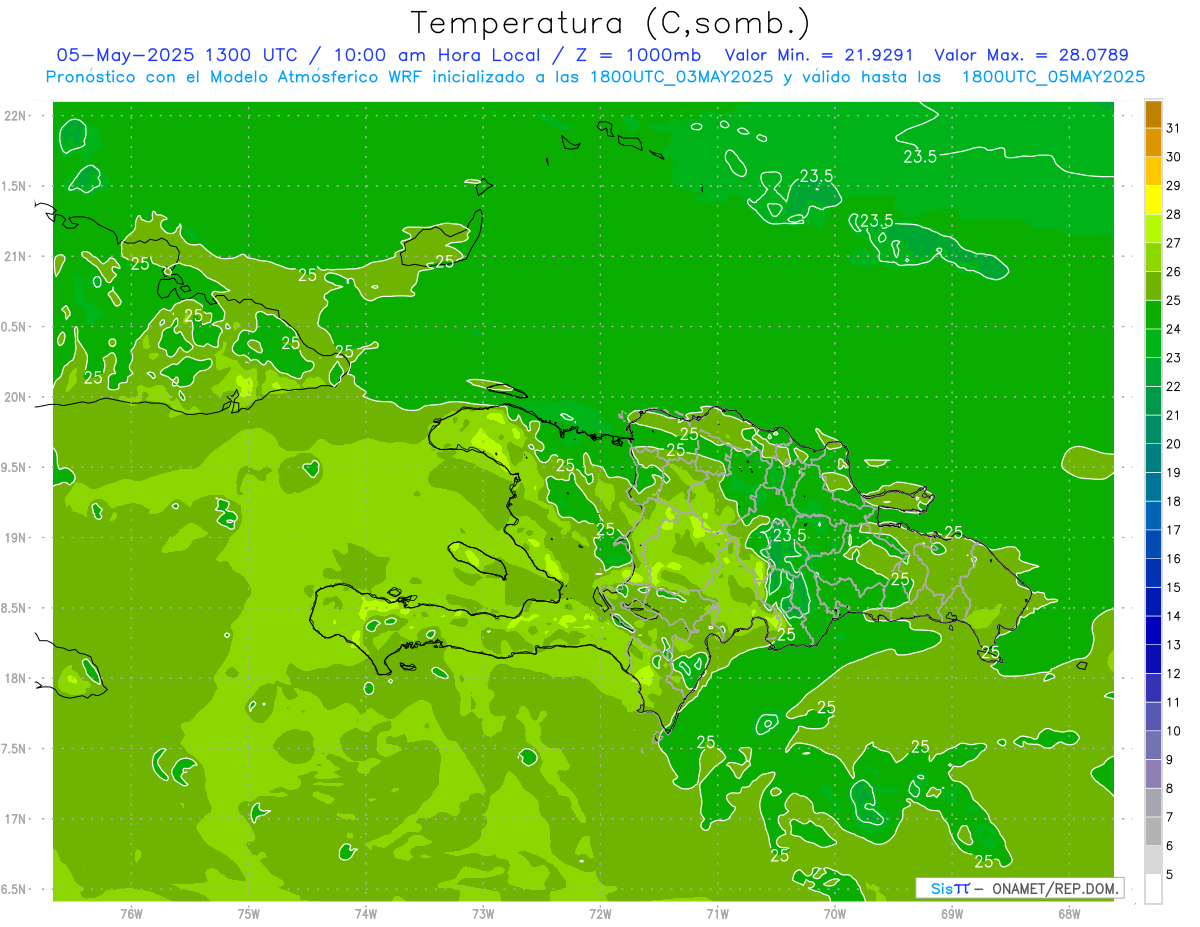The height and width of the screenshot is (927, 1200).
Task: Click the legend value label '31'
Action: pos(1173,128)
